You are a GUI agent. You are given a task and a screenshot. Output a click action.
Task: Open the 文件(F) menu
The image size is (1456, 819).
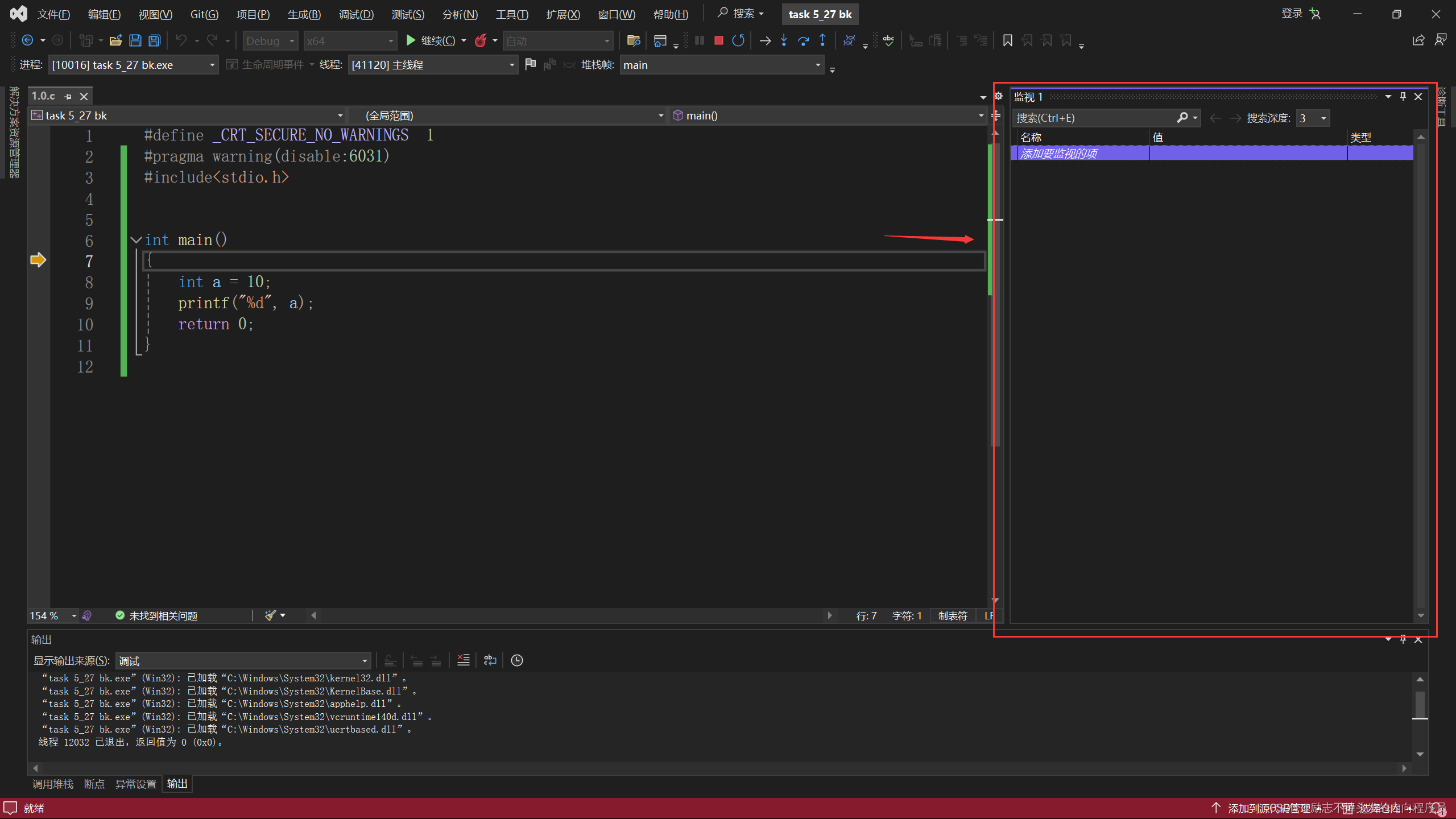coord(53,14)
